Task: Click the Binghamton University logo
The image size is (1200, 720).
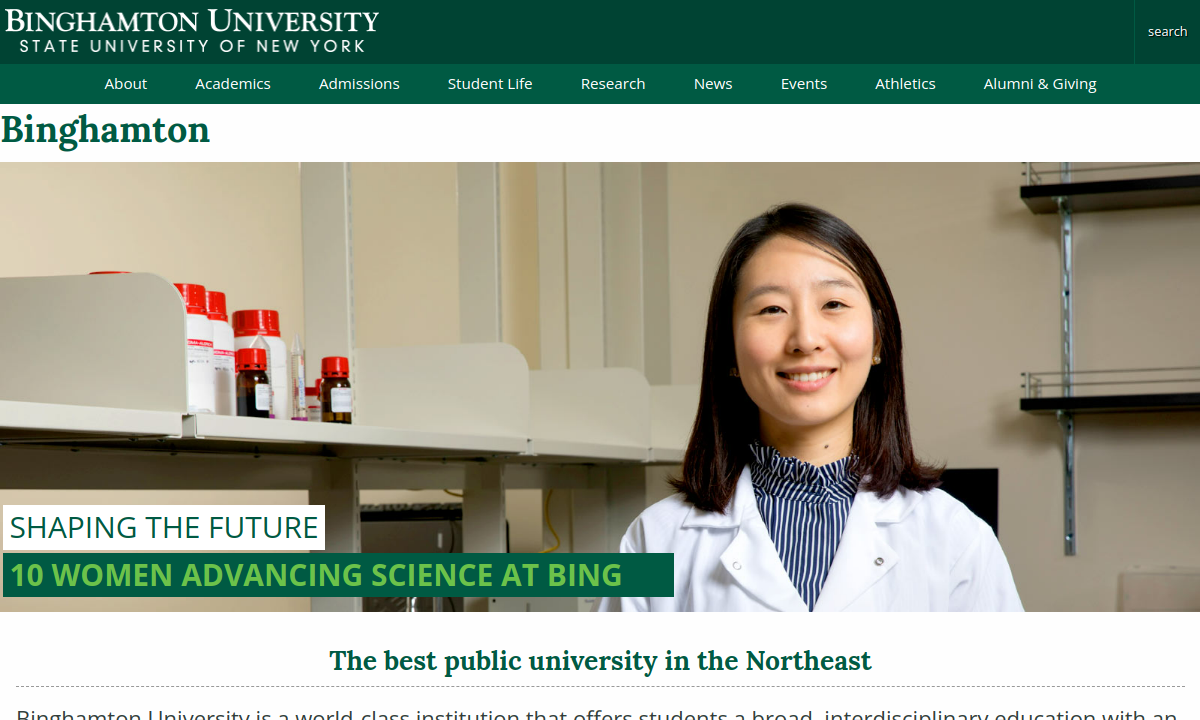Action: (x=192, y=21)
